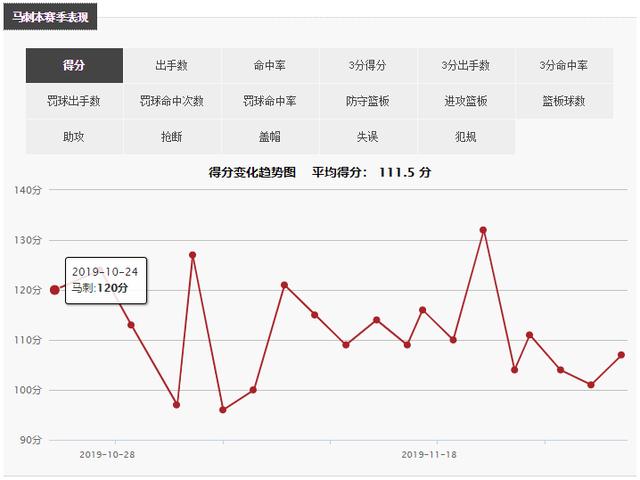Screen dimensions: 640x480
Task: Click the 130分 y-axis label
Action: (x=28, y=240)
